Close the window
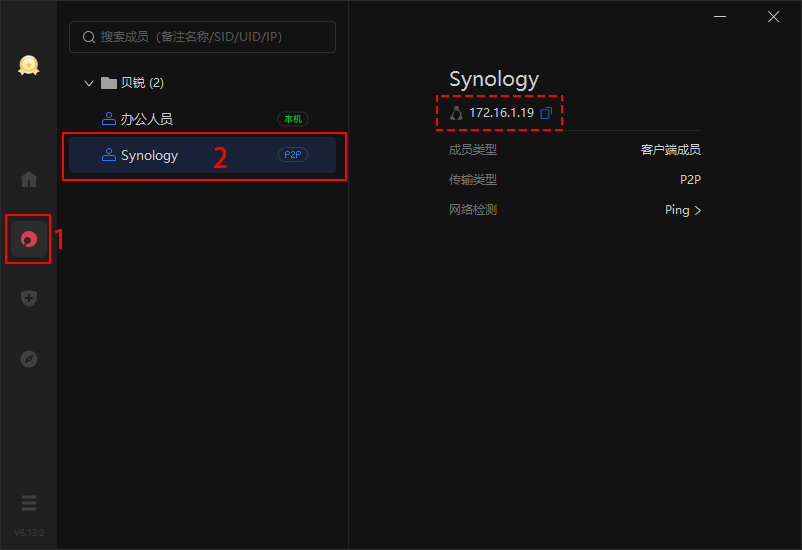802x550 pixels. (773, 17)
